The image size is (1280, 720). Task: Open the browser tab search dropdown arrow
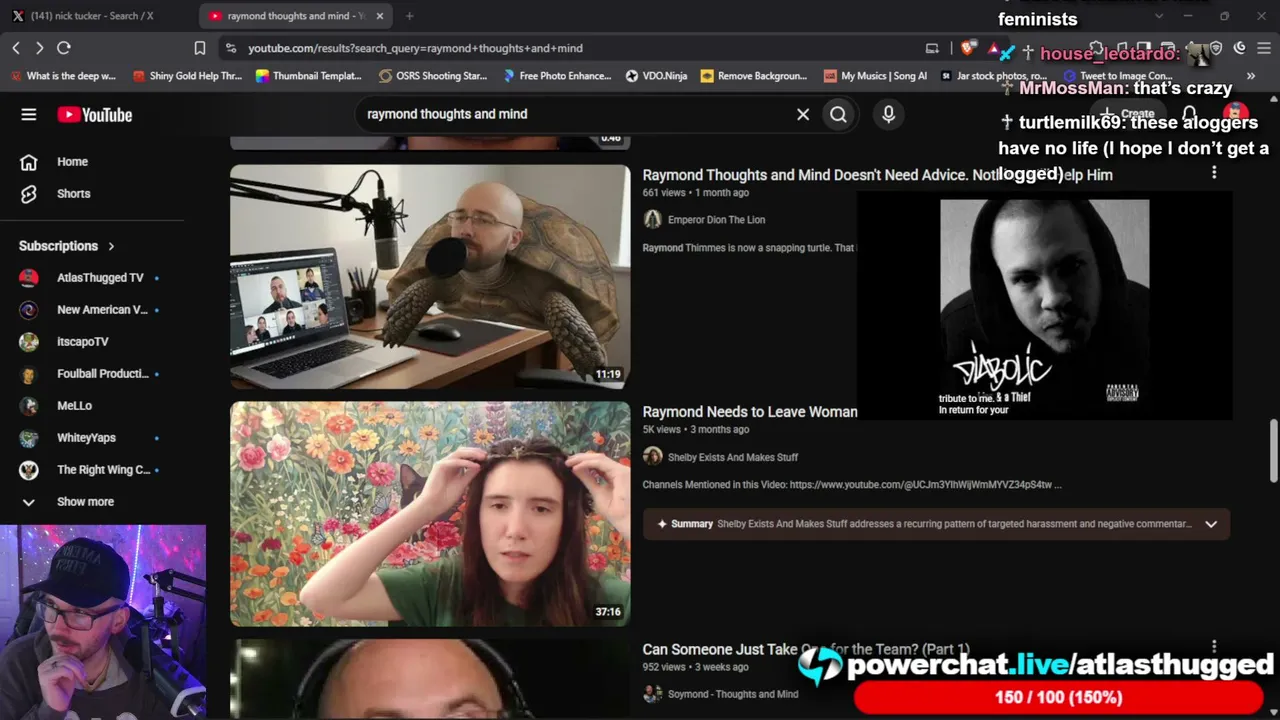tap(1159, 16)
